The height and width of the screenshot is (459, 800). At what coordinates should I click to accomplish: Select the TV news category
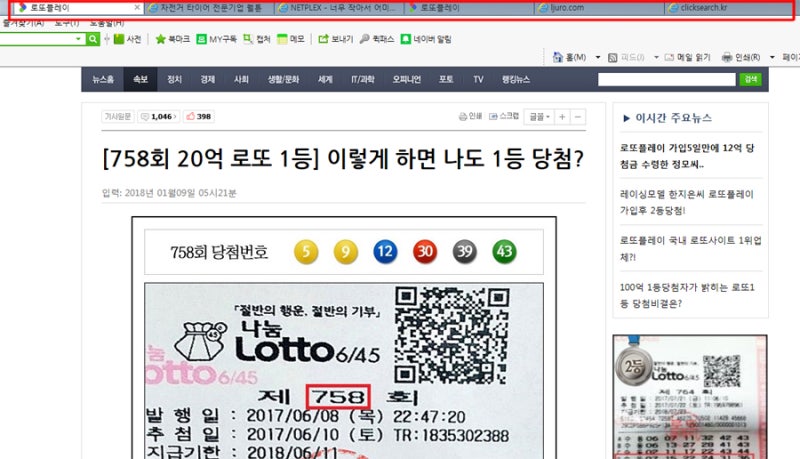(478, 80)
